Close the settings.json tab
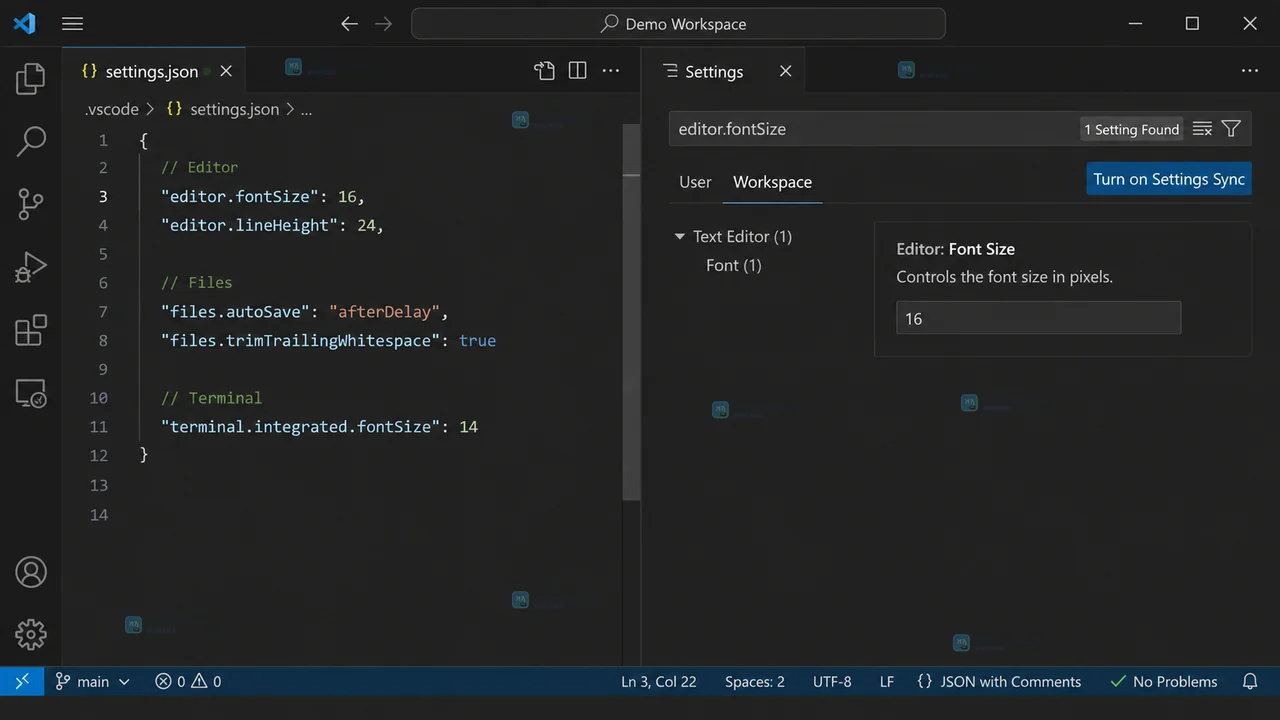1280x720 pixels. [226, 71]
